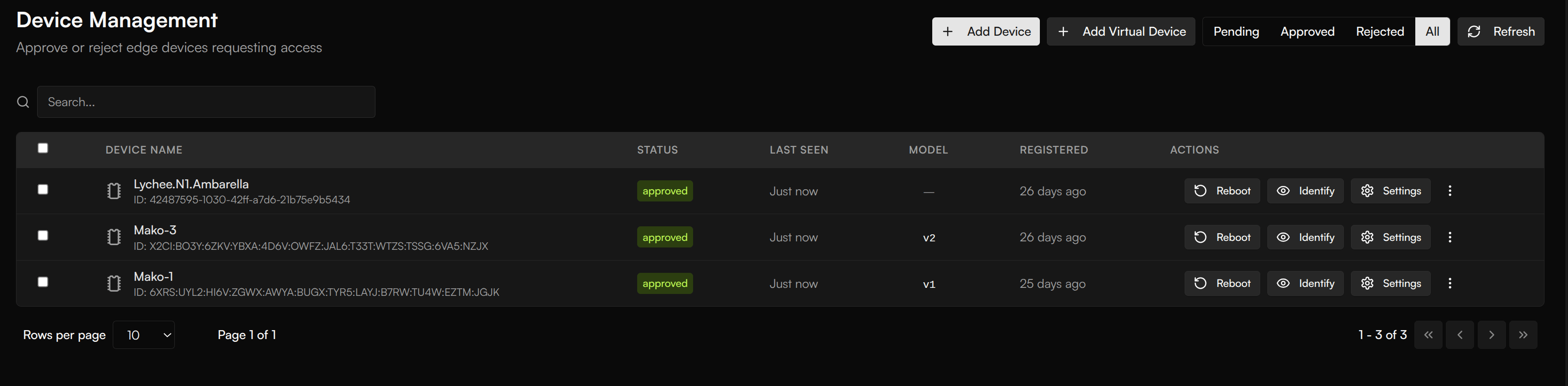Image resolution: width=1568 pixels, height=386 pixels.
Task: Jump to the last page of devices
Action: click(1523, 335)
